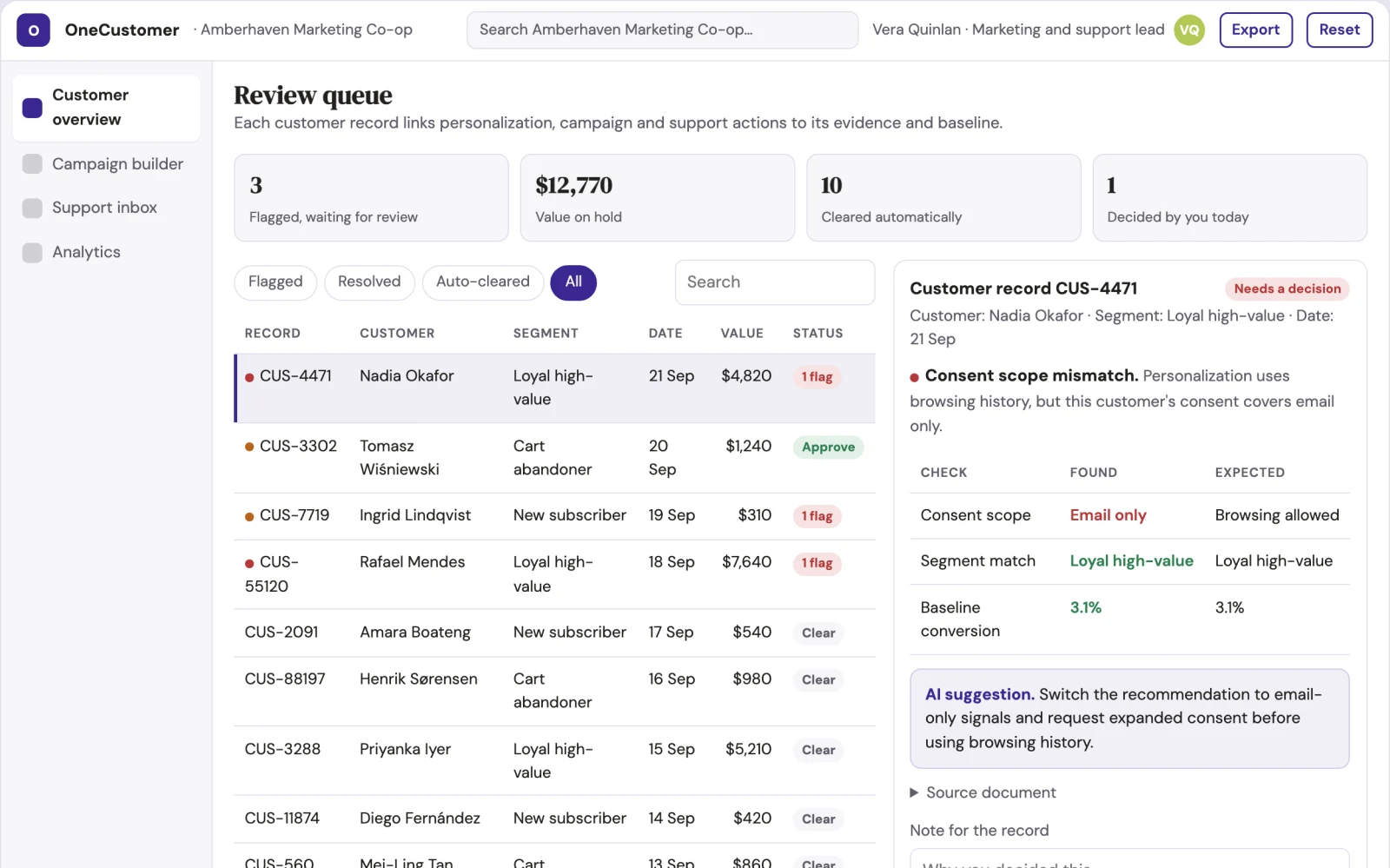The image size is (1390, 868).
Task: Click the VALUE column header
Action: pyautogui.click(x=742, y=334)
